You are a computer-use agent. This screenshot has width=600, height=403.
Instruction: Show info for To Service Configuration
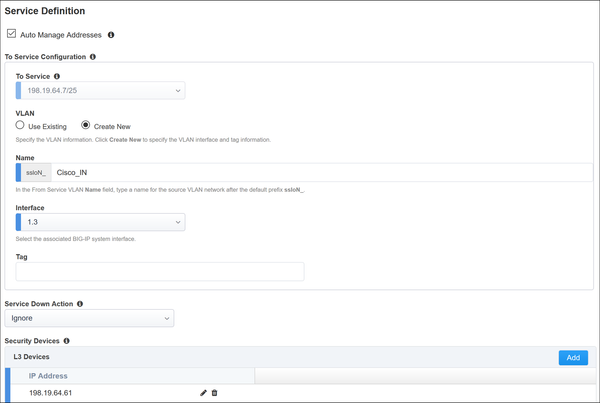point(93,57)
